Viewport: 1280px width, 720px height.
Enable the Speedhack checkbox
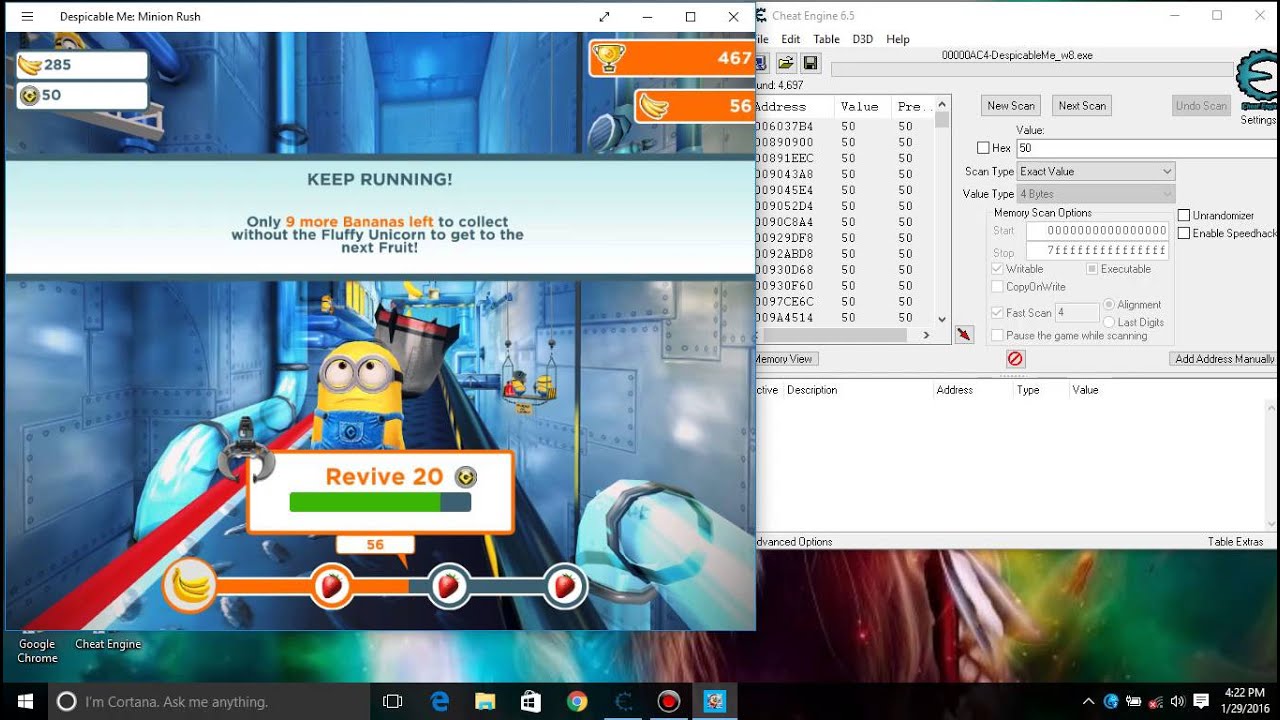(x=1184, y=233)
